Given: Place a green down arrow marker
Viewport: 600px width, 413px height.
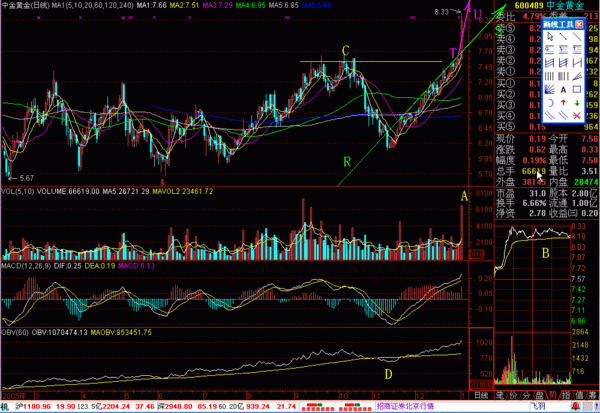Looking at the screenshot, I should pos(576,103).
